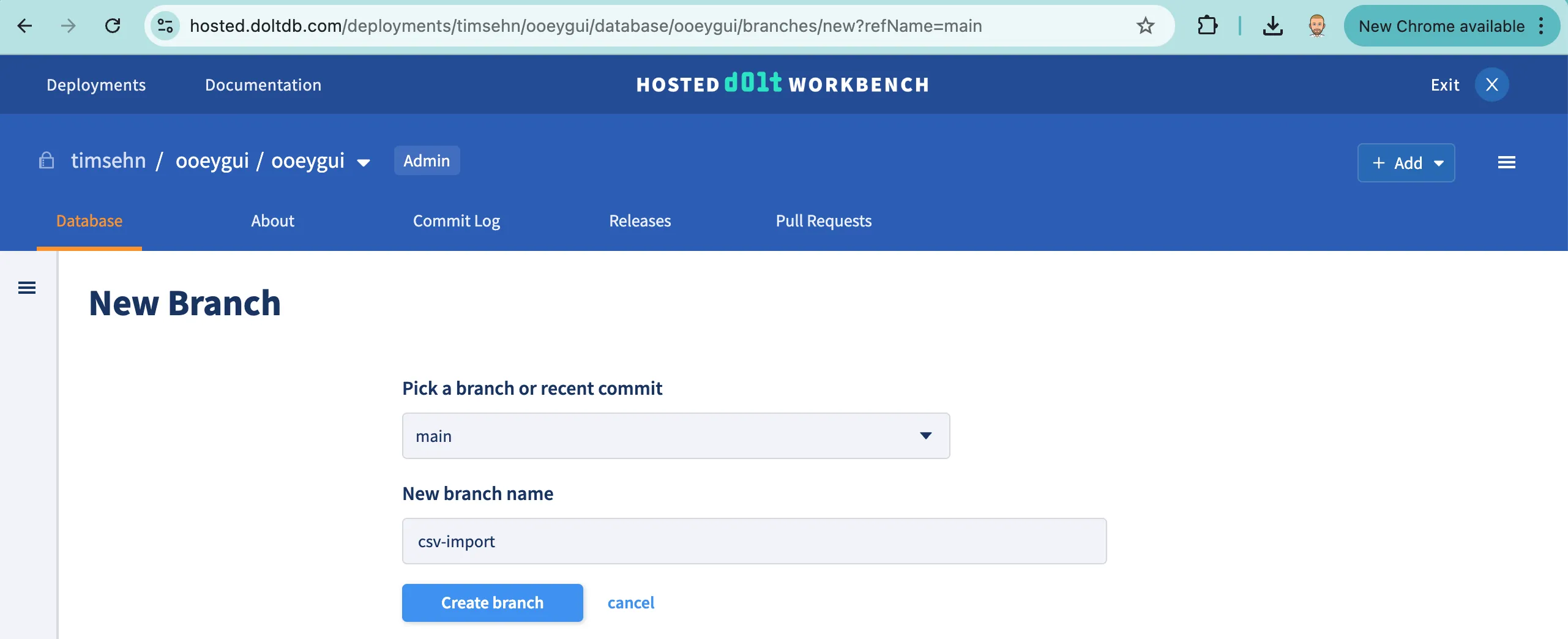Open the browser Extensions puzzle icon
Image resolution: width=1568 pixels, height=639 pixels.
coord(1207,26)
